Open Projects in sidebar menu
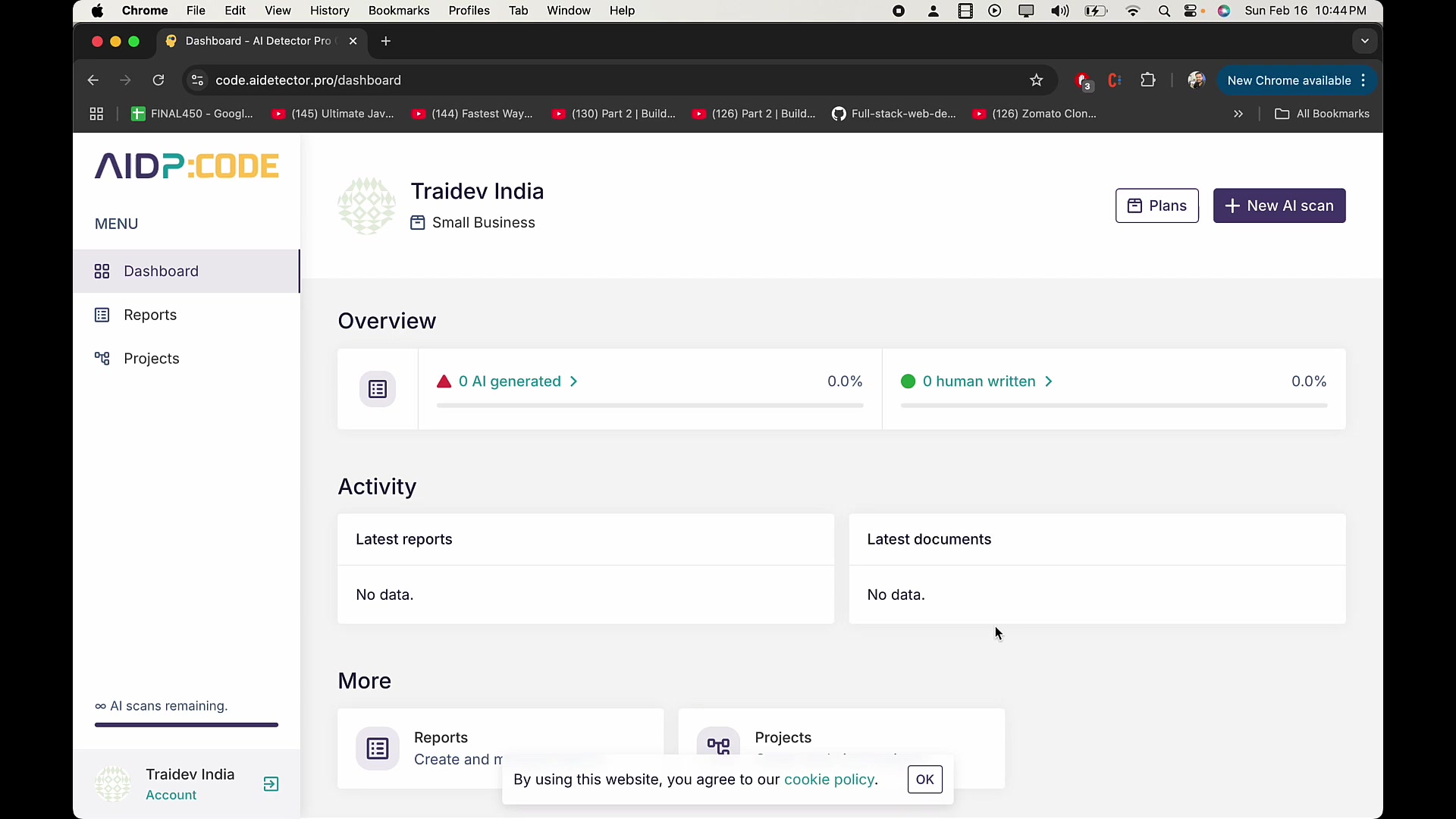The height and width of the screenshot is (819, 1456). click(x=151, y=359)
